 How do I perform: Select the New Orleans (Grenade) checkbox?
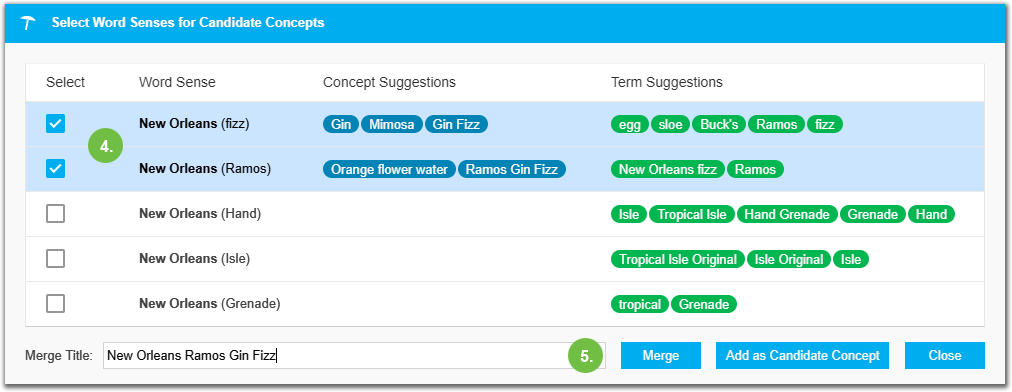pos(56,304)
